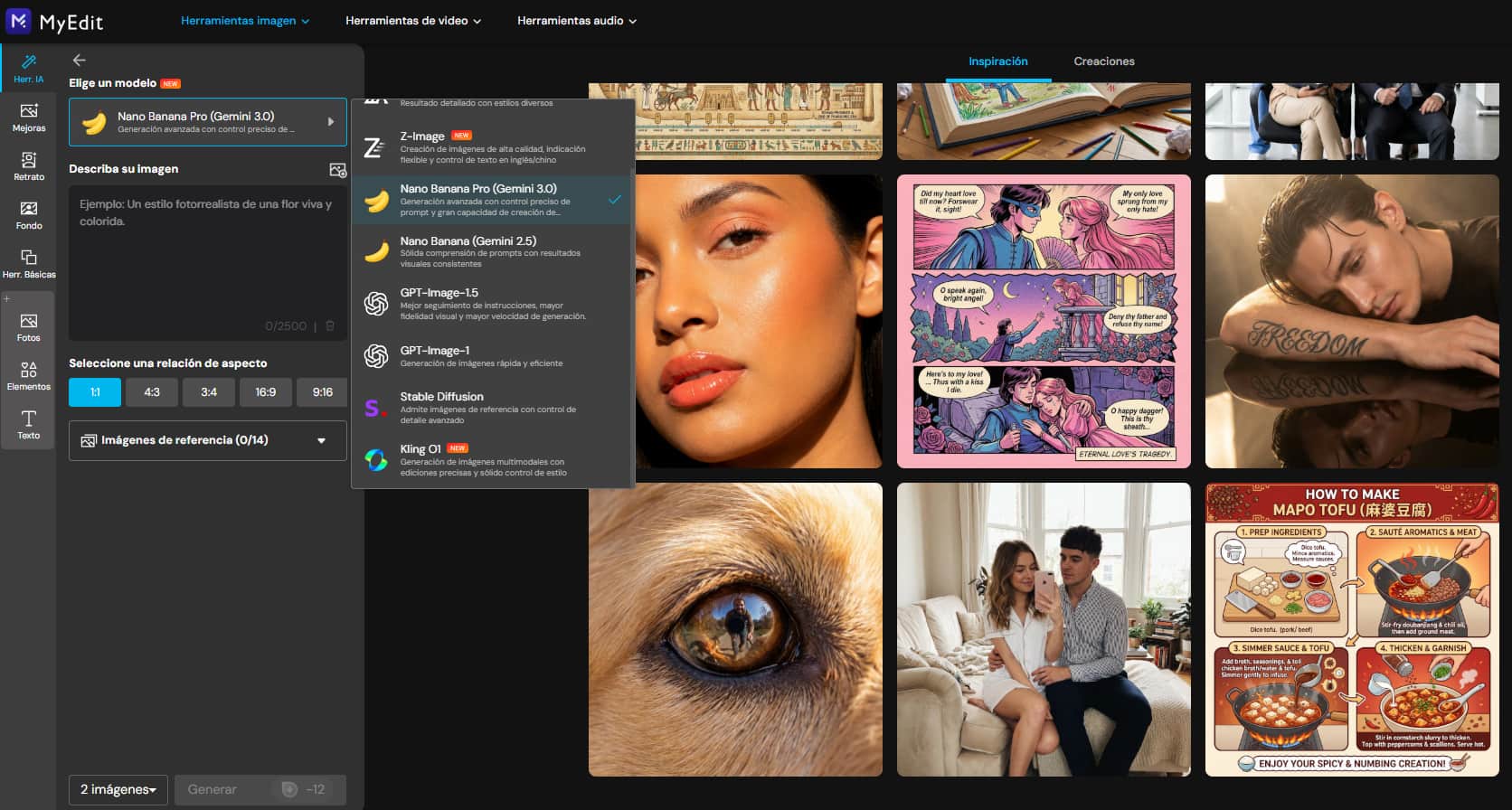Pick Nano Banana (Gemini 2.5) model
The width and height of the screenshot is (1512, 810).
pyautogui.click(x=493, y=251)
